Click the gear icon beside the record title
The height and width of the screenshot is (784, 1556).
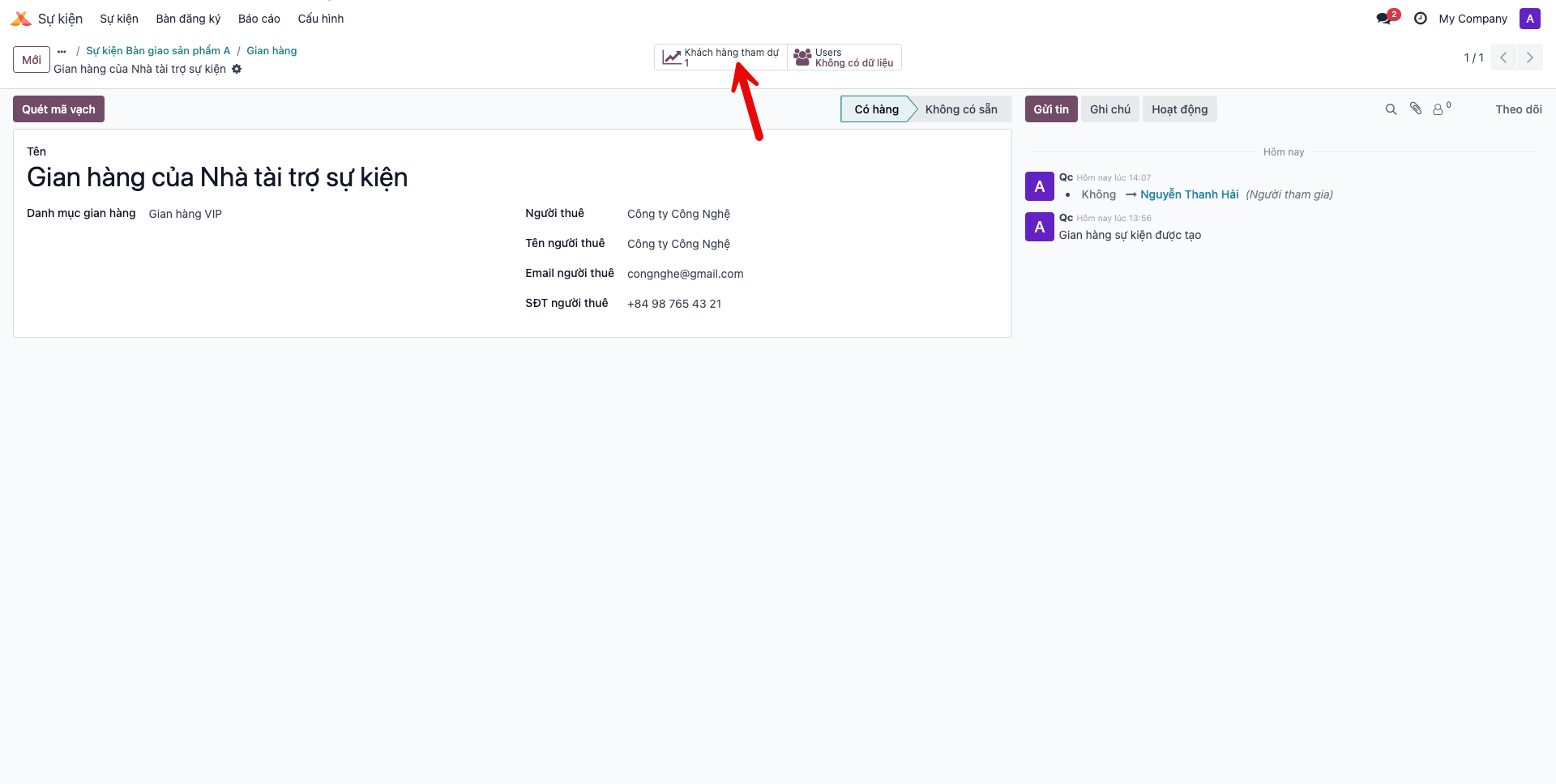(x=237, y=69)
